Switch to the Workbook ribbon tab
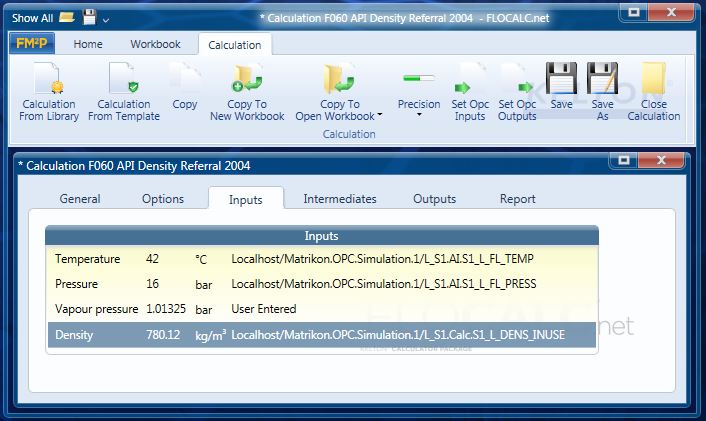 [x=155, y=44]
